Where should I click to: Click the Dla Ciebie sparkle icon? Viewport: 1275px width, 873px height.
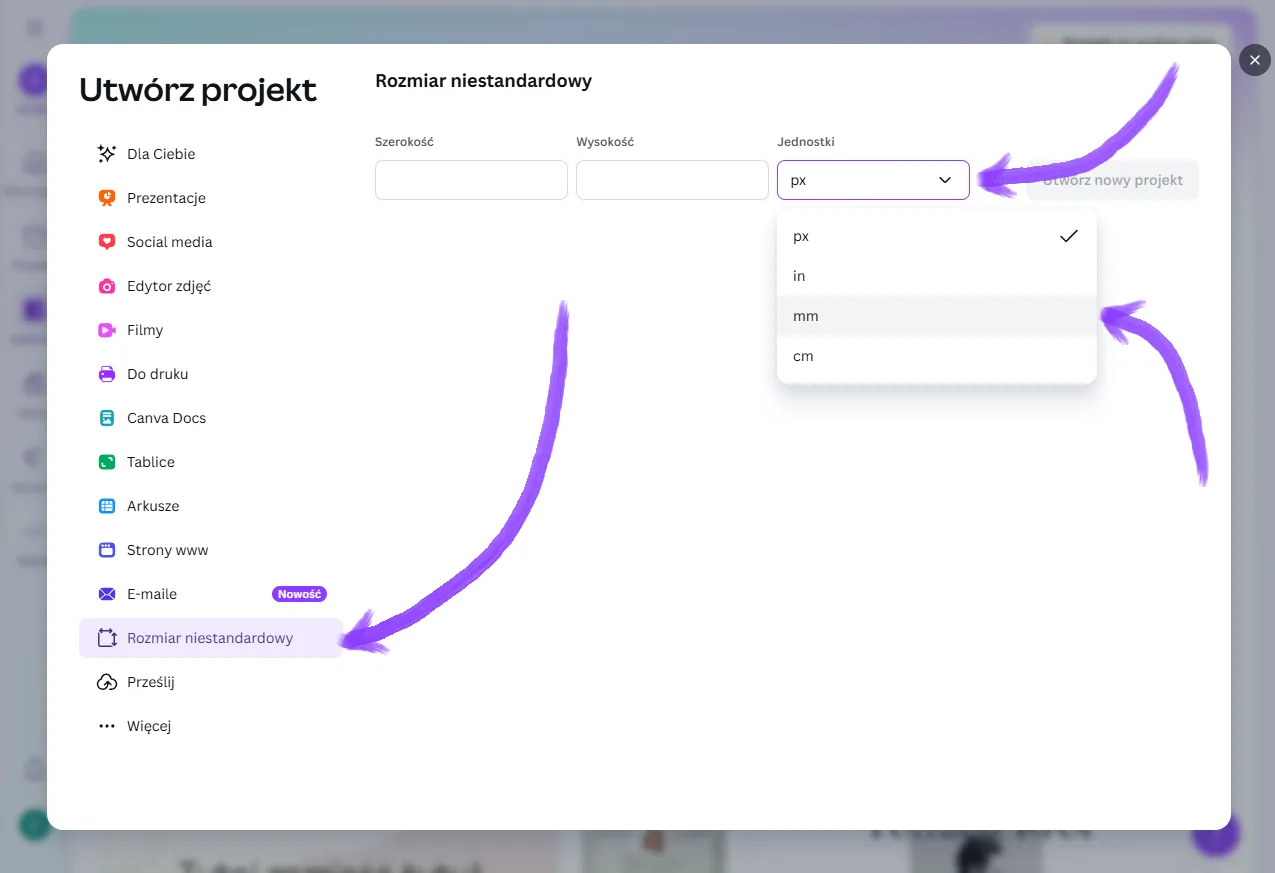tap(107, 154)
